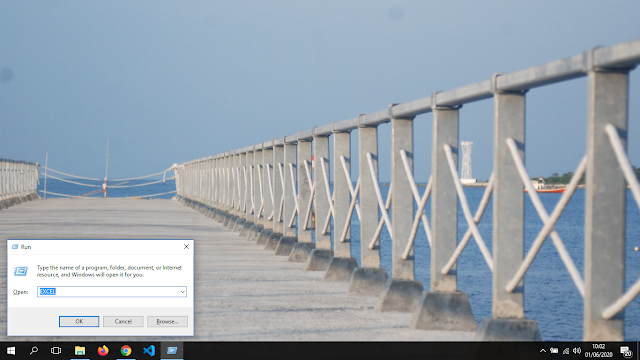This screenshot has width=640, height=360.
Task: Open Visual Studio Code from the taskbar
Action: [149, 351]
